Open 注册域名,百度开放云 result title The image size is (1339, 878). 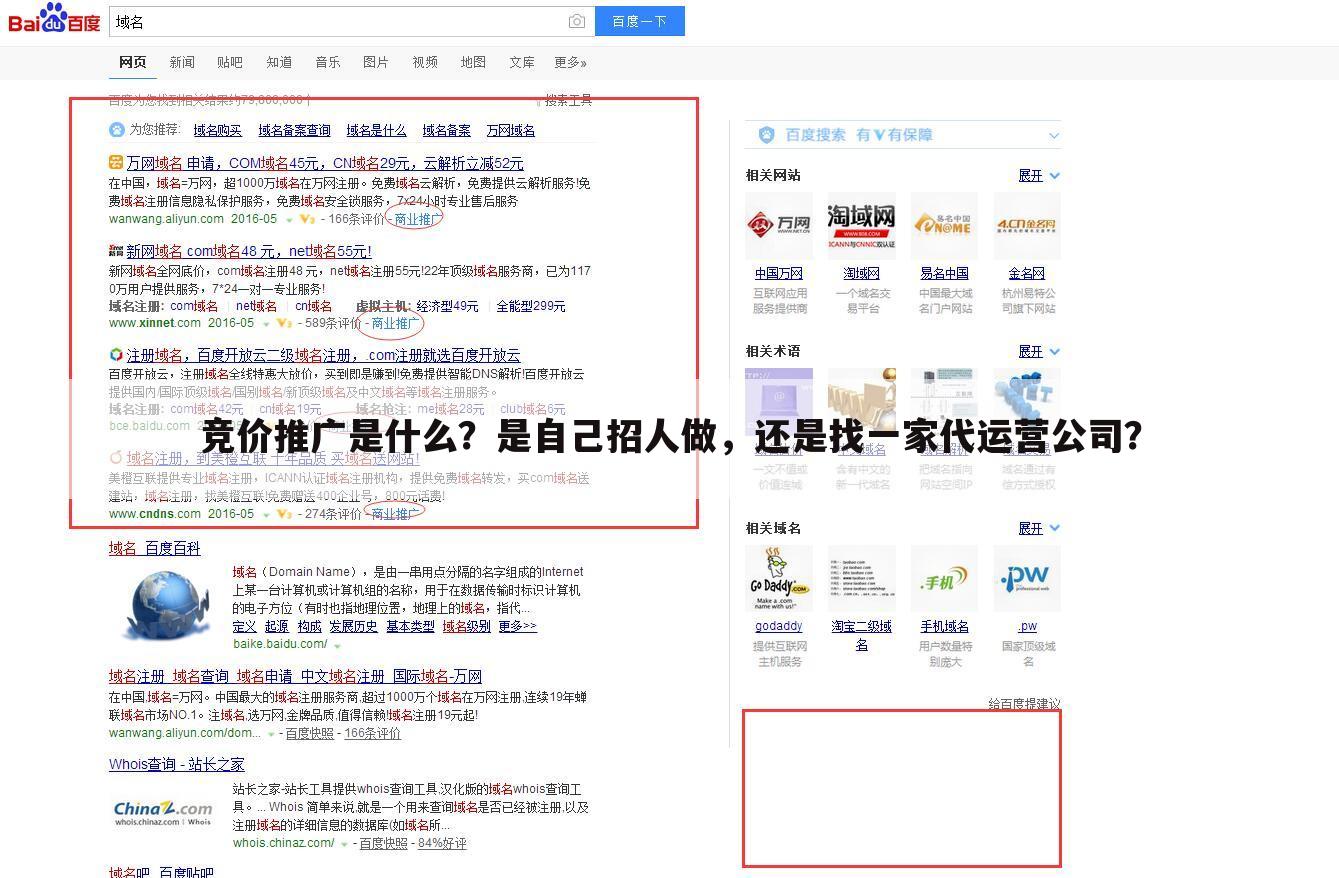(x=323, y=355)
